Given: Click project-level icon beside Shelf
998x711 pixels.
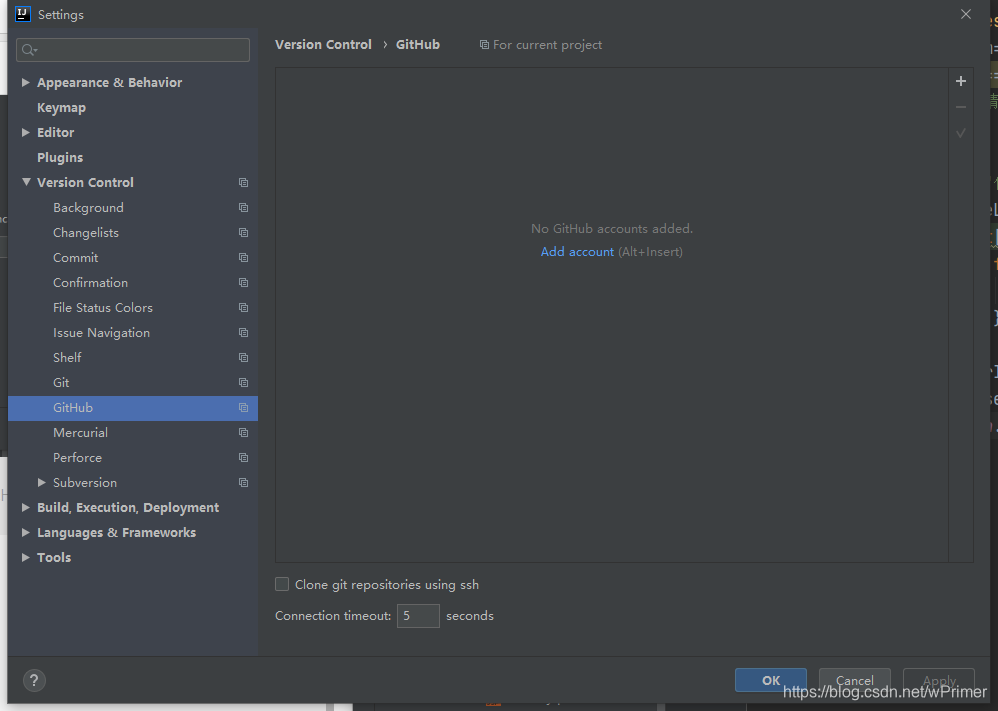Looking at the screenshot, I should point(243,357).
